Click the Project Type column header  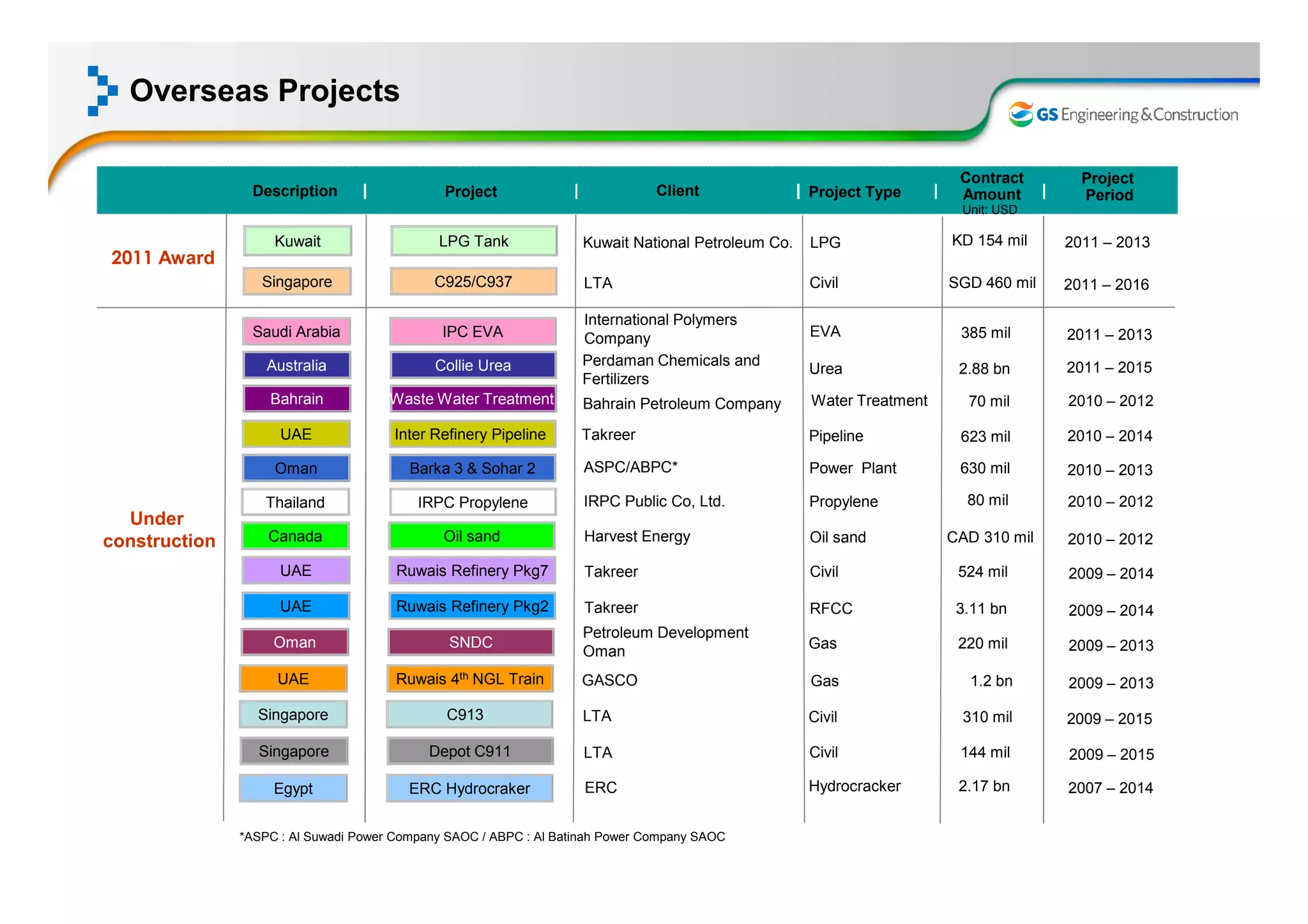pos(855,192)
